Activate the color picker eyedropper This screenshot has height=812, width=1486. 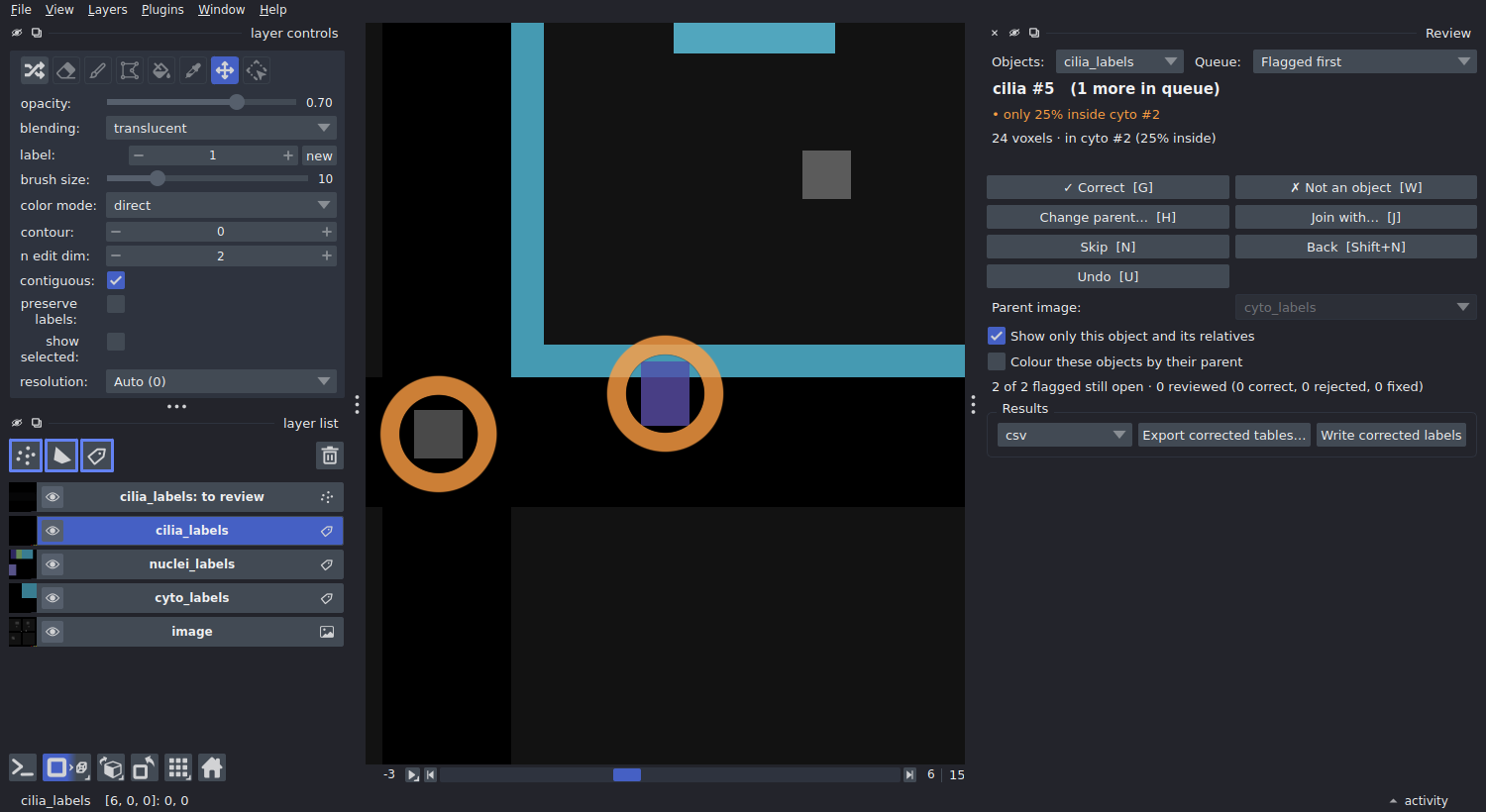(193, 70)
